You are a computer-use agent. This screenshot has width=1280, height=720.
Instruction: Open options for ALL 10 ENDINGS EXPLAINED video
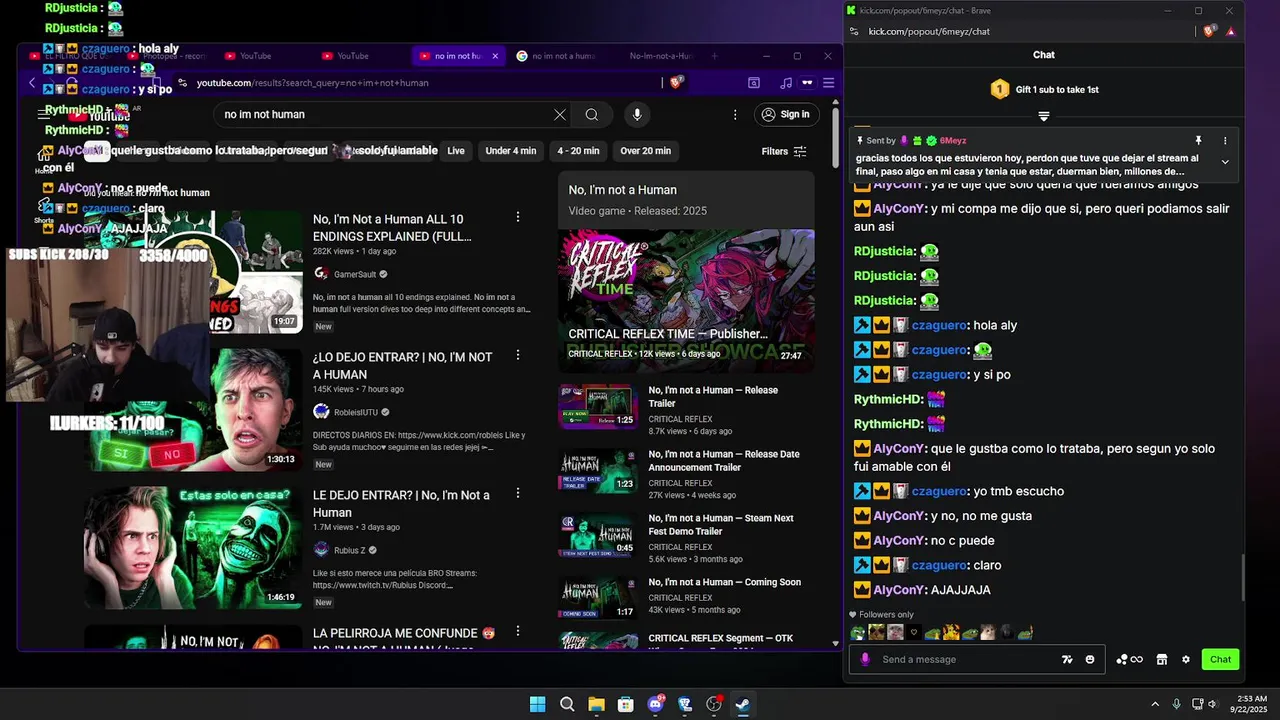coord(518,217)
